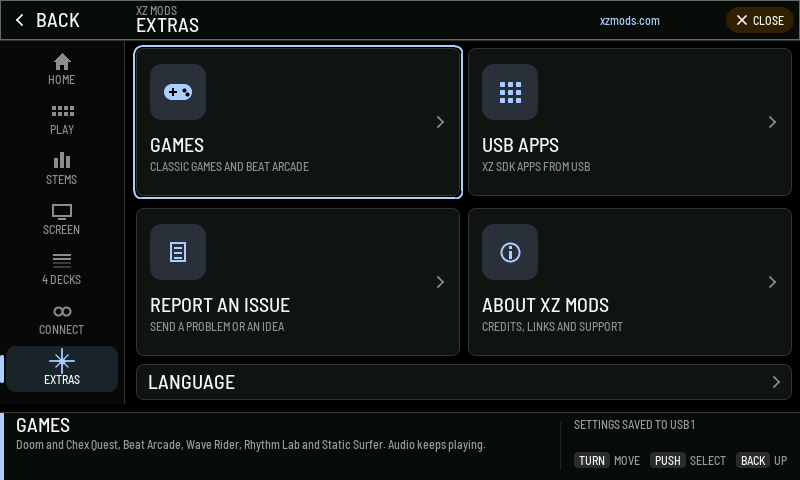
Task: Close the XZ Mods panel
Action: tap(760, 20)
